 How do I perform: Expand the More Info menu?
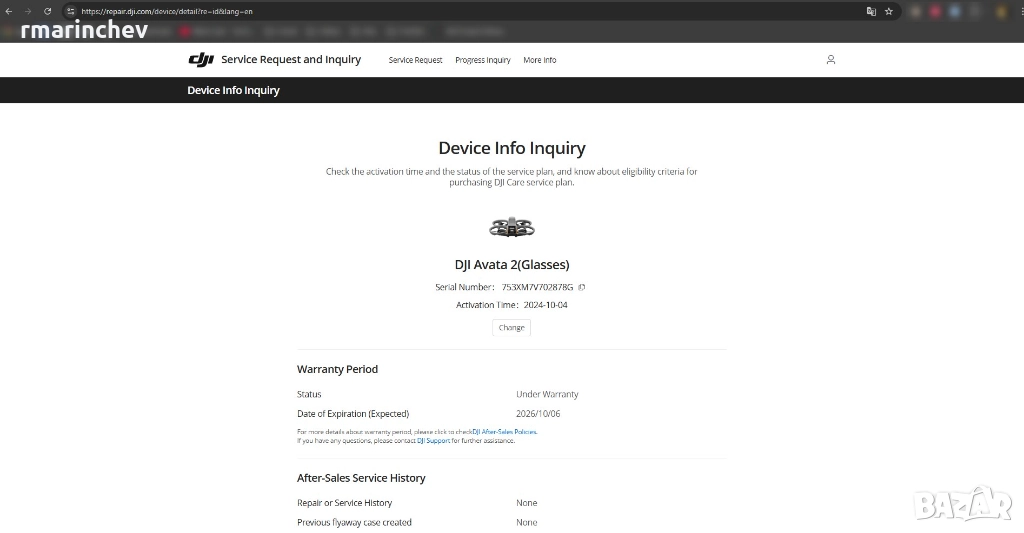point(539,60)
